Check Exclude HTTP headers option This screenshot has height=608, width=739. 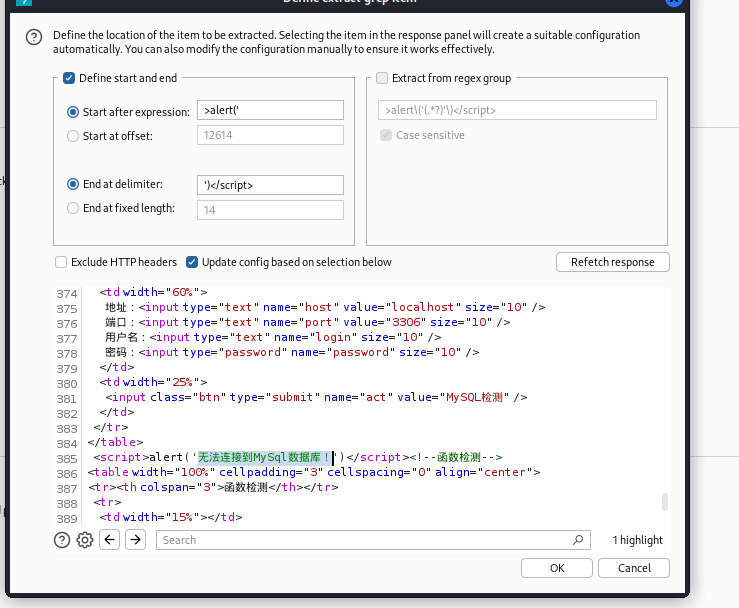coord(62,262)
